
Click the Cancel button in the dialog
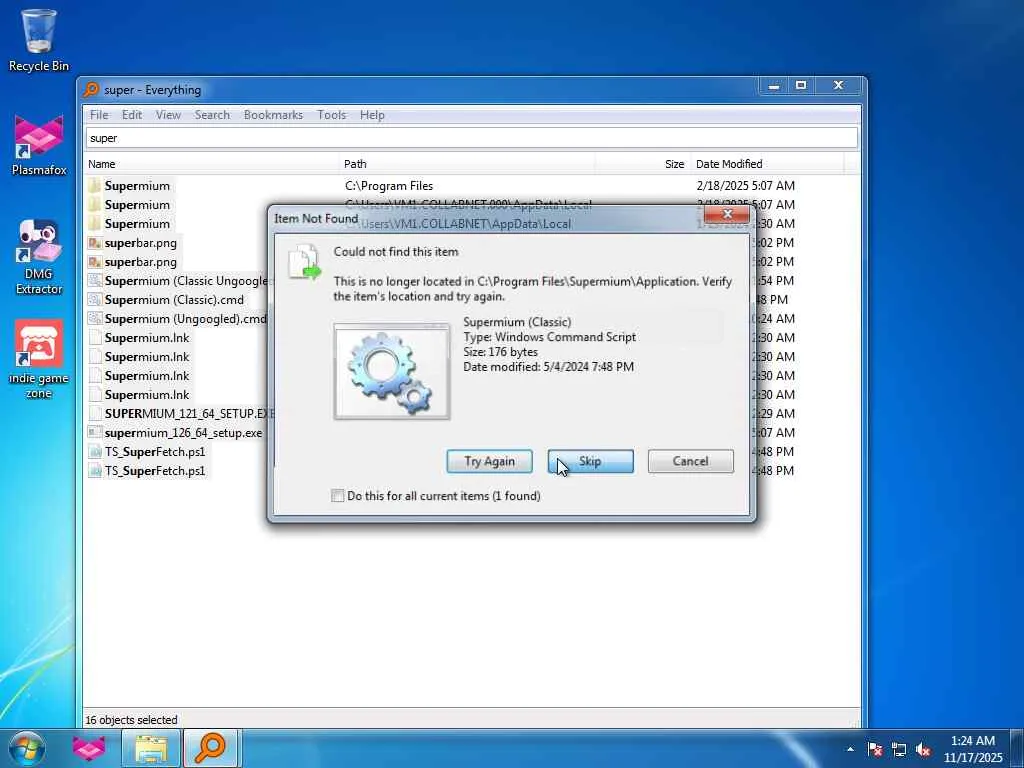690,461
